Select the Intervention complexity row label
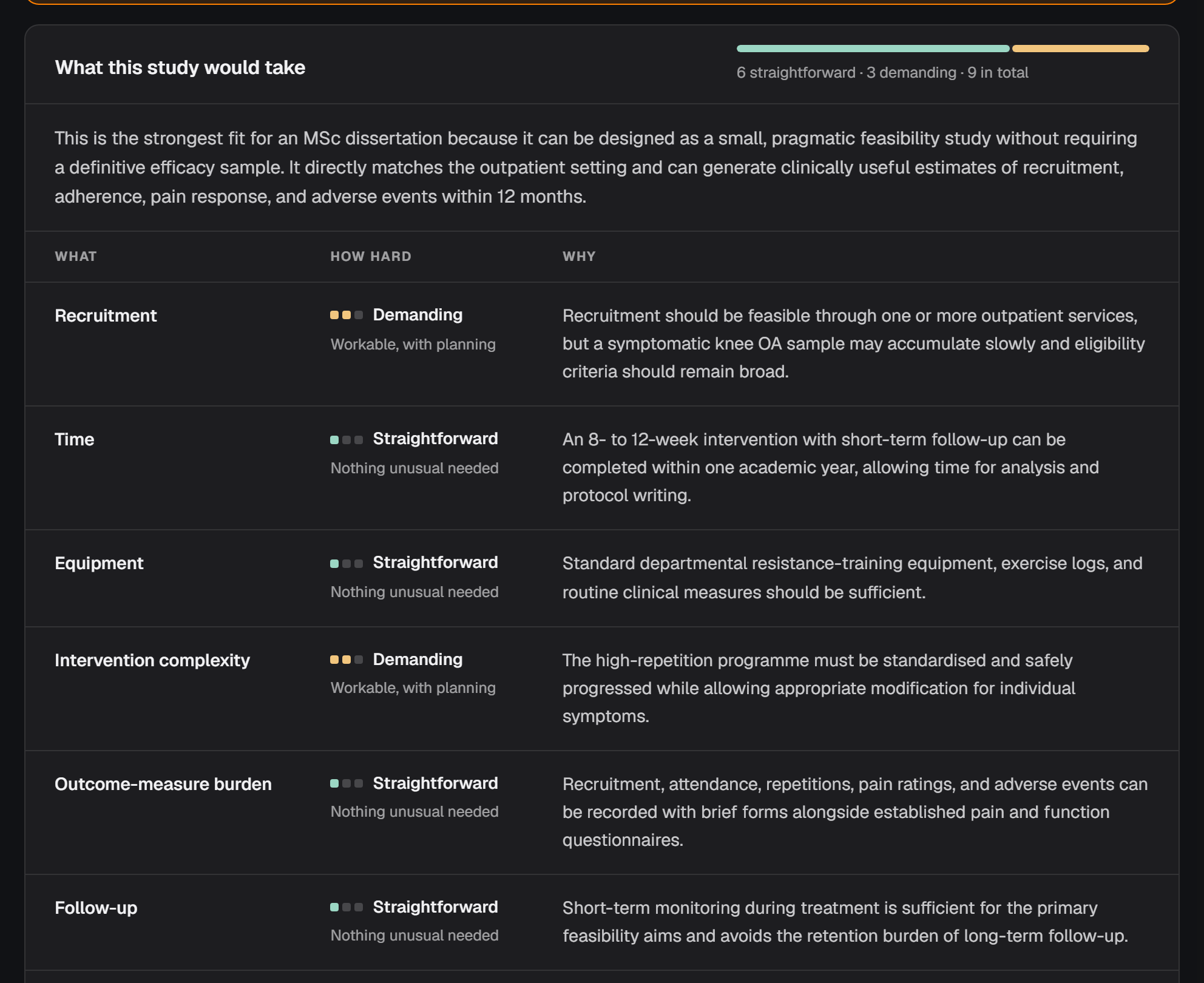The image size is (1204, 983). point(152,660)
